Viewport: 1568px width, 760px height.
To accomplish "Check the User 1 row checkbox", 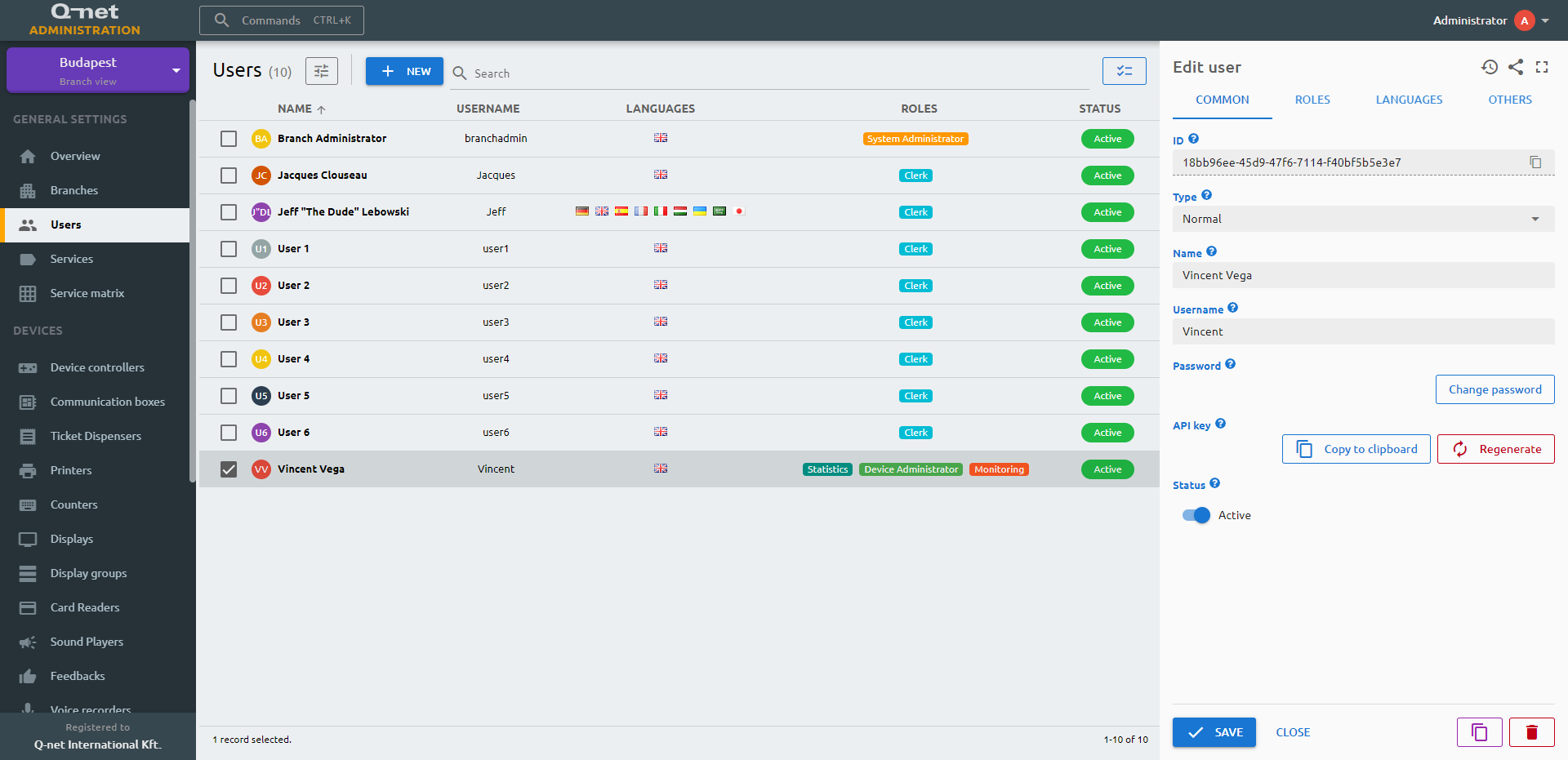I will (x=229, y=249).
